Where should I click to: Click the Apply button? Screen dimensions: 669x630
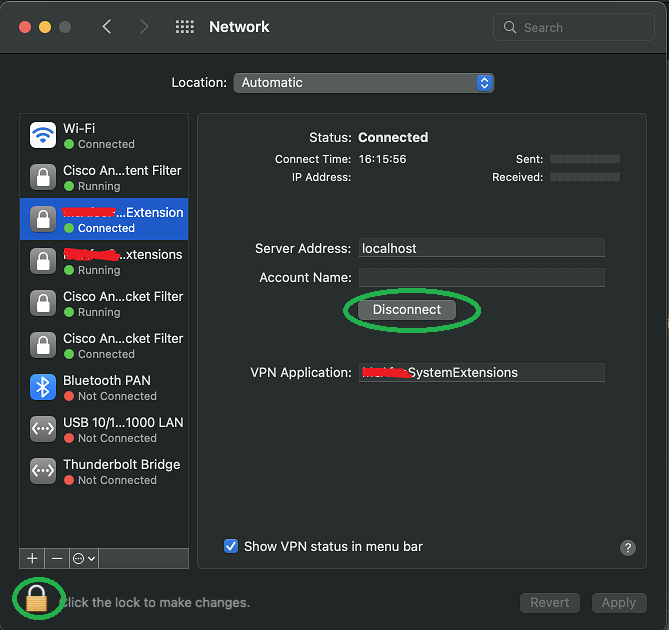pos(618,602)
